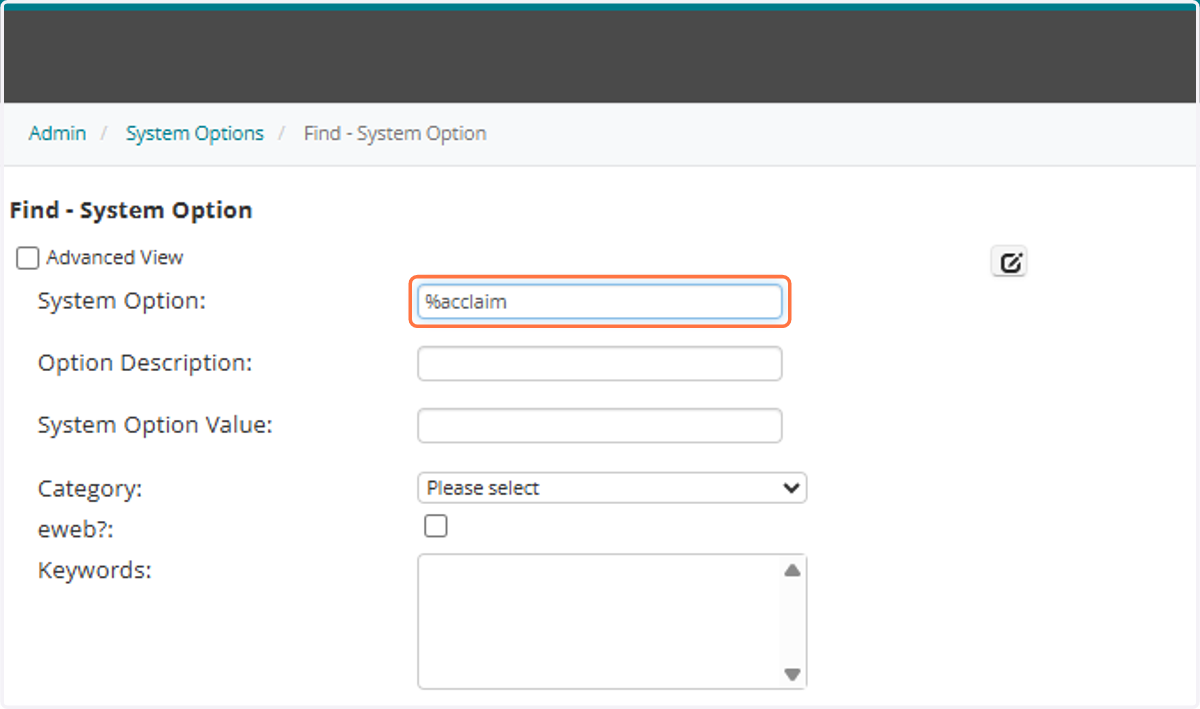
Task: Tick the eweb? checkbox
Action: pyautogui.click(x=436, y=526)
